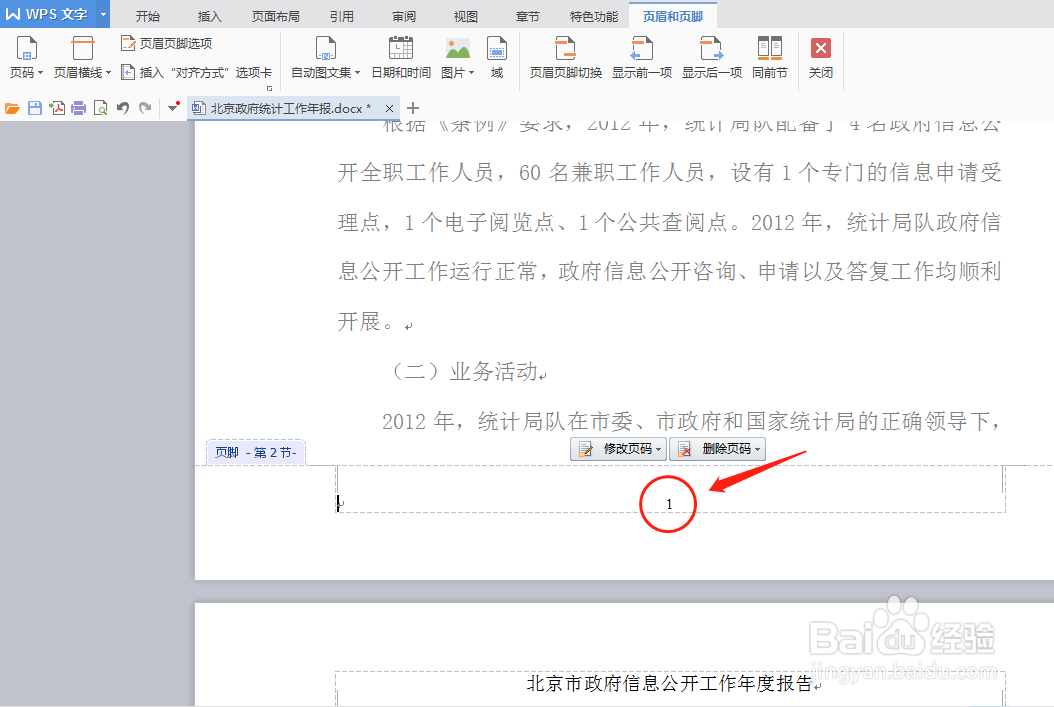Export to PDF using the PDF icon
Viewport: 1054px width, 707px height.
pyautogui.click(x=57, y=108)
